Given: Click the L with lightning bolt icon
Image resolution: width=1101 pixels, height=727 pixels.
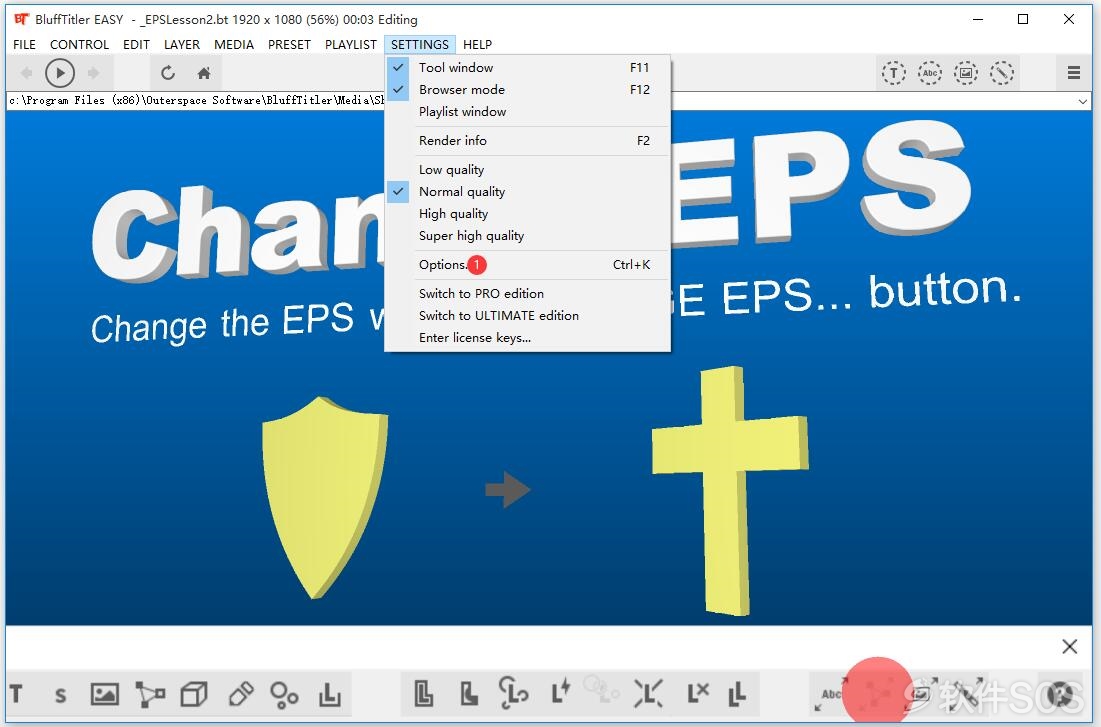Looking at the screenshot, I should point(560,691).
